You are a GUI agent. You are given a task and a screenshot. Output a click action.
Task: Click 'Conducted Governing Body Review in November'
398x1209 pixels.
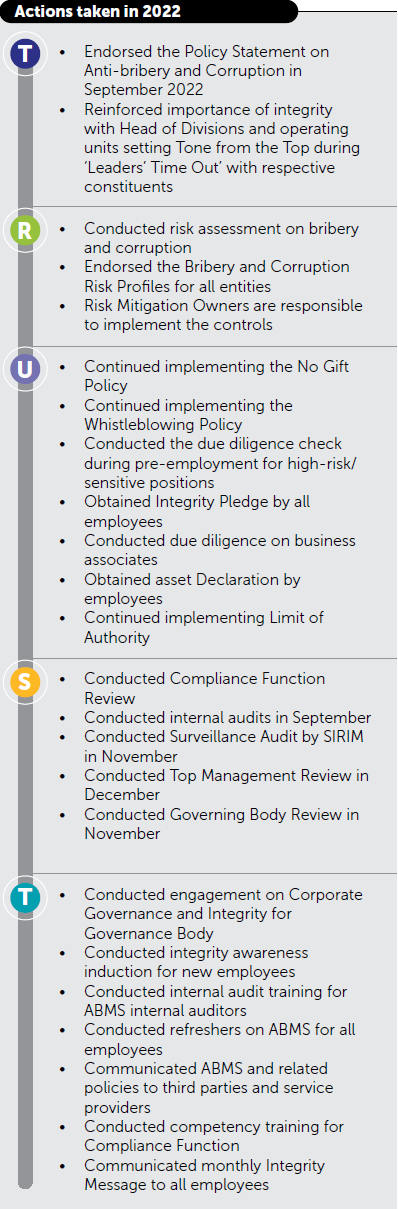click(222, 824)
